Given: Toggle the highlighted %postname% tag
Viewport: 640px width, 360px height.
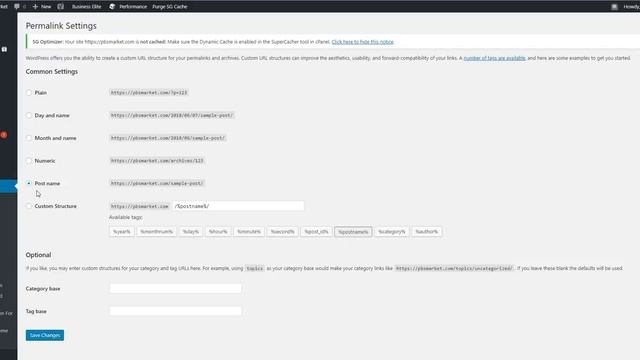Looking at the screenshot, I should coord(353,232).
